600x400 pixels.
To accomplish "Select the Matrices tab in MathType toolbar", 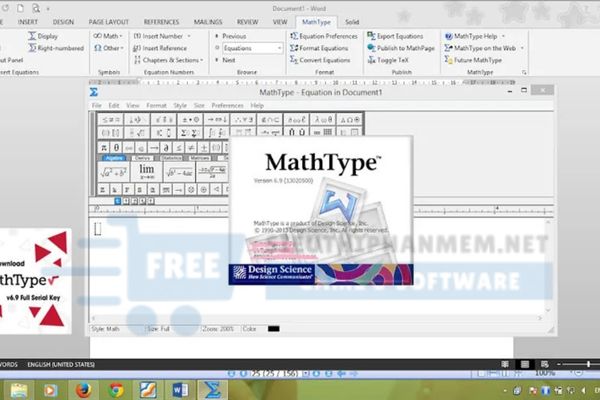I will pyautogui.click(x=199, y=158).
